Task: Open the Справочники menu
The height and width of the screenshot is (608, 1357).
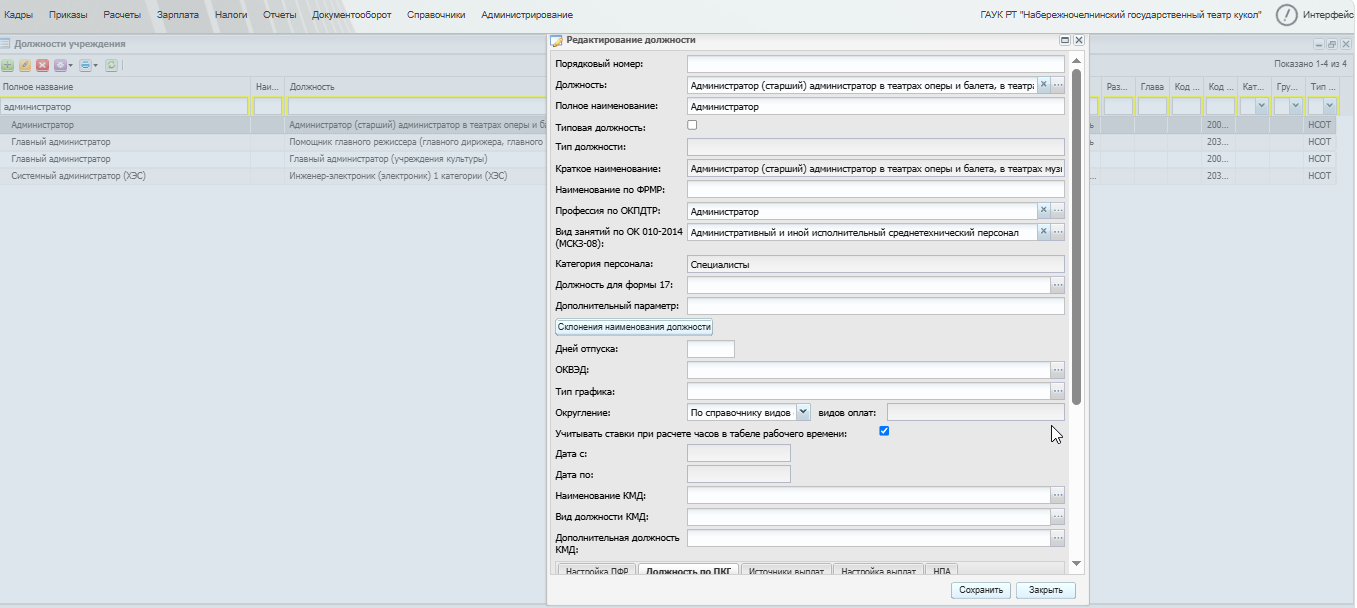Action: [x=436, y=15]
